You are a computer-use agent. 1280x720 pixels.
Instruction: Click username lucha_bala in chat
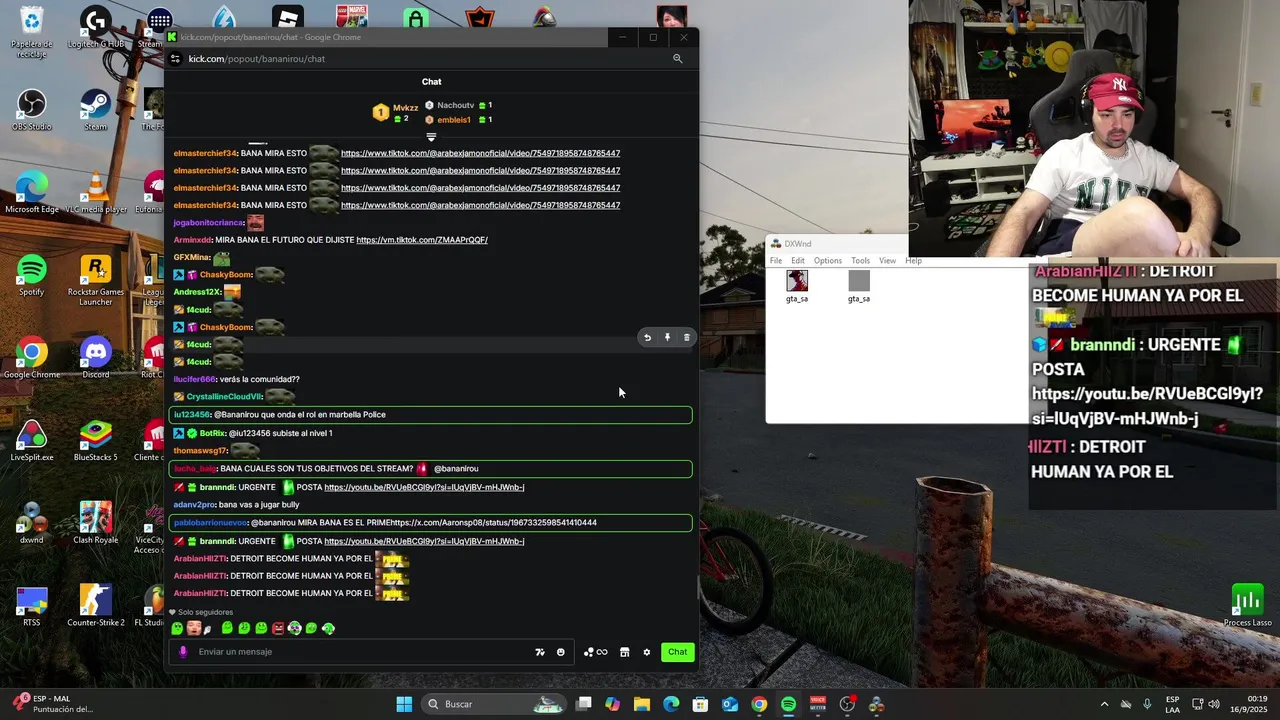(195, 468)
